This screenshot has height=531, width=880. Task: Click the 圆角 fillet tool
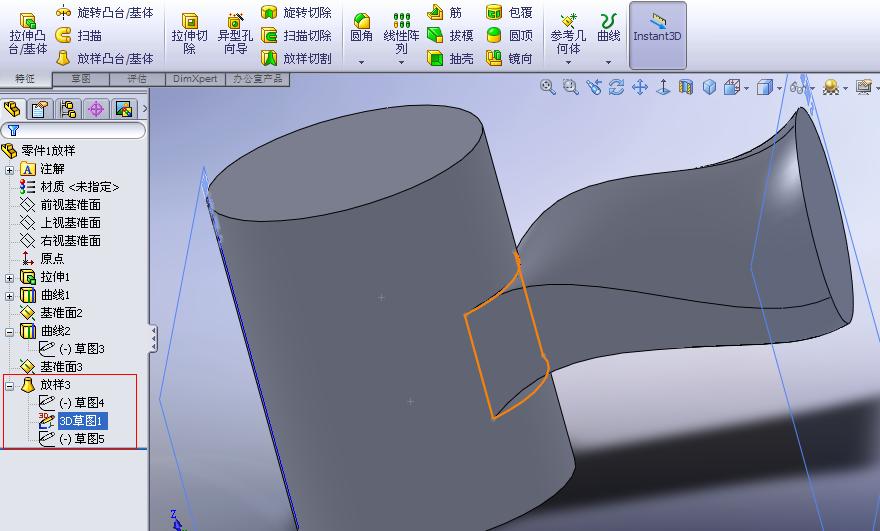[361, 29]
